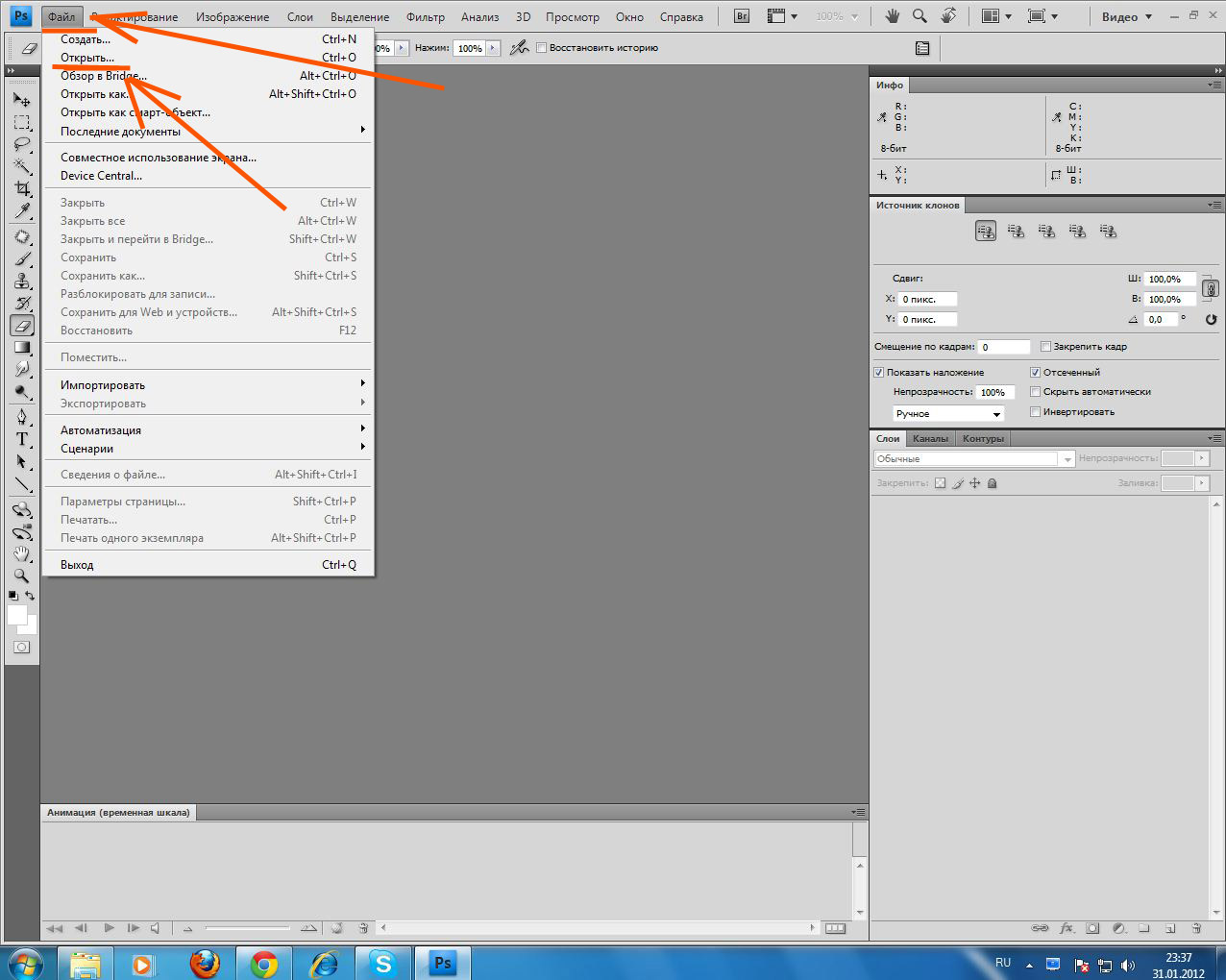Toggle the Восстановить историю checkbox

(542, 48)
